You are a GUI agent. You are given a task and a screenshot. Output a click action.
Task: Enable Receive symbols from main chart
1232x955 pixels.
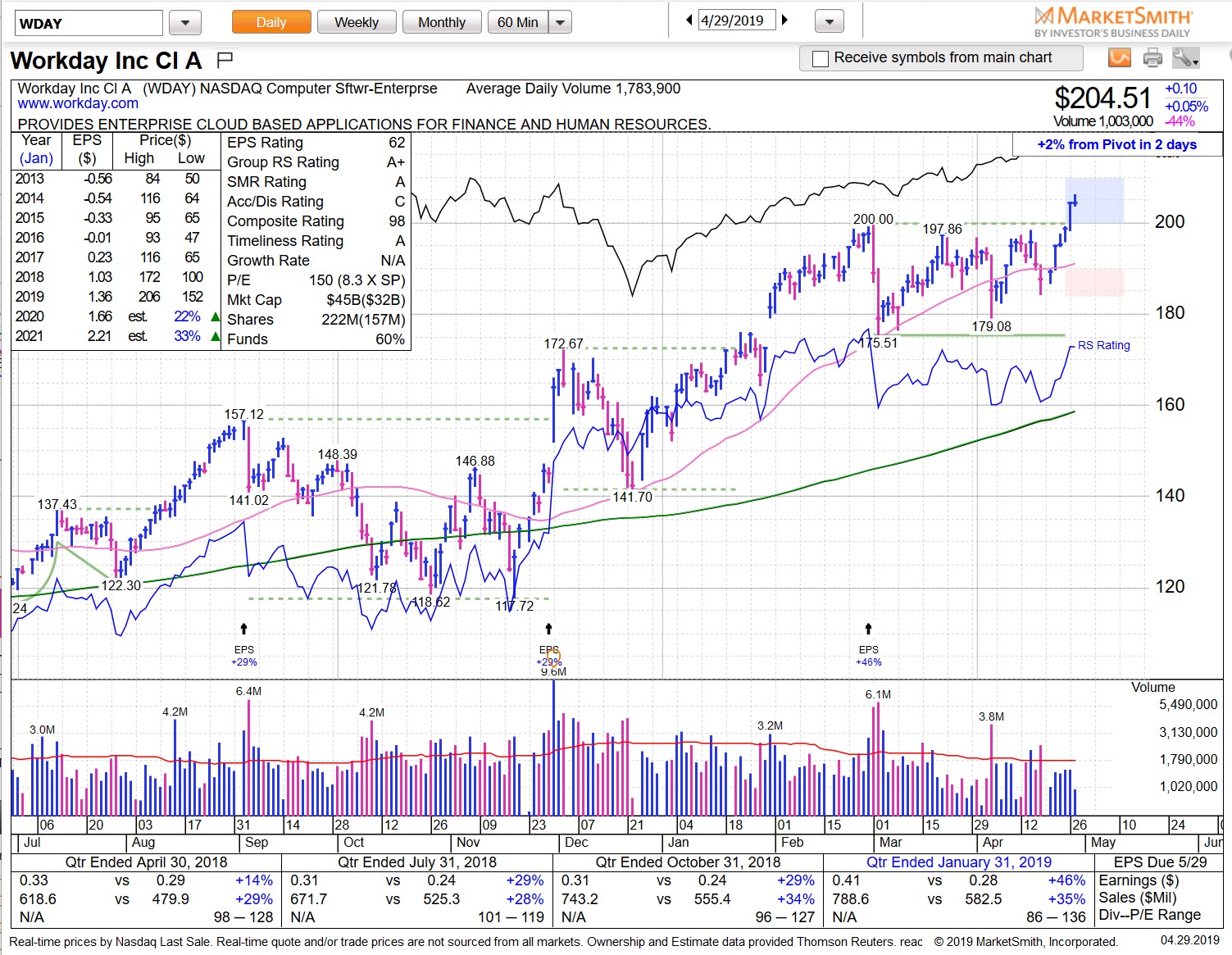(x=819, y=57)
